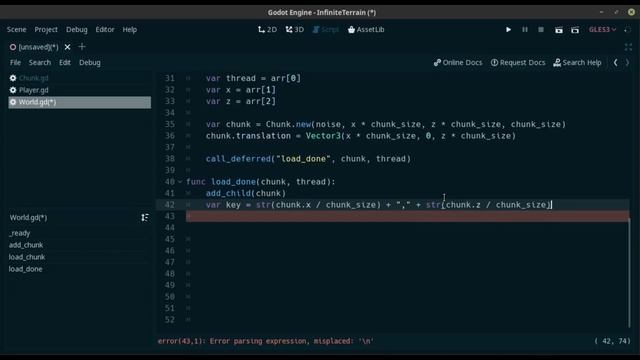Play the current edited scene
Screen dimensions: 640x360
pos(559,30)
